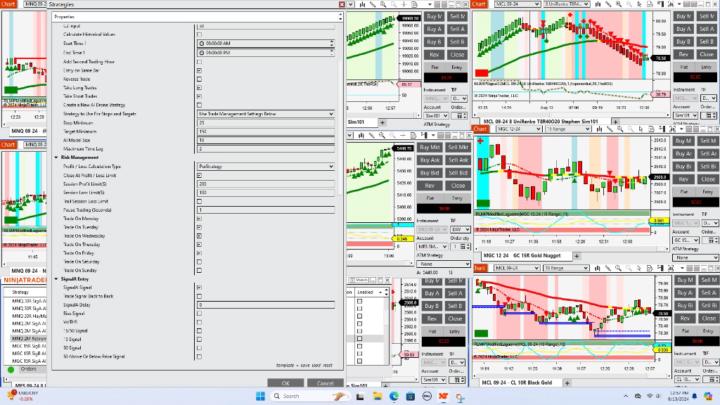Click Close button in MCL UniRenko chart trader

(706, 54)
